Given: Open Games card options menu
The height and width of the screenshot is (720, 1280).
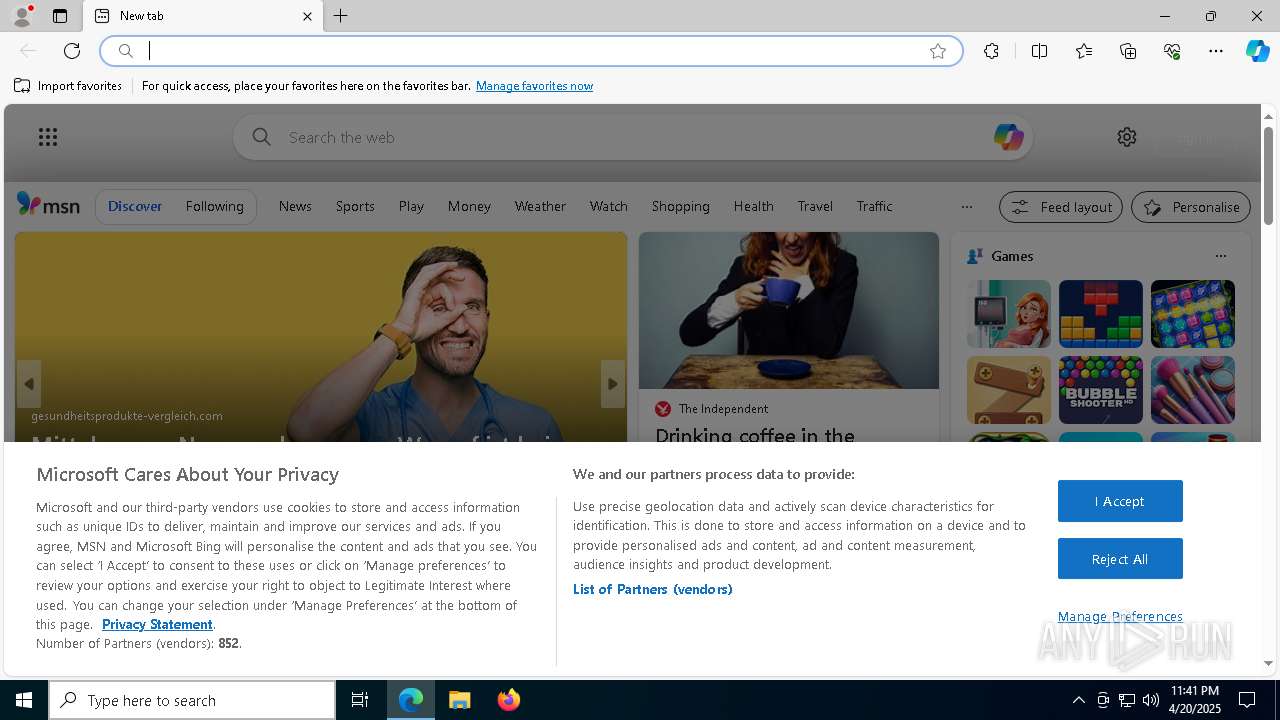Looking at the screenshot, I should [x=1220, y=256].
